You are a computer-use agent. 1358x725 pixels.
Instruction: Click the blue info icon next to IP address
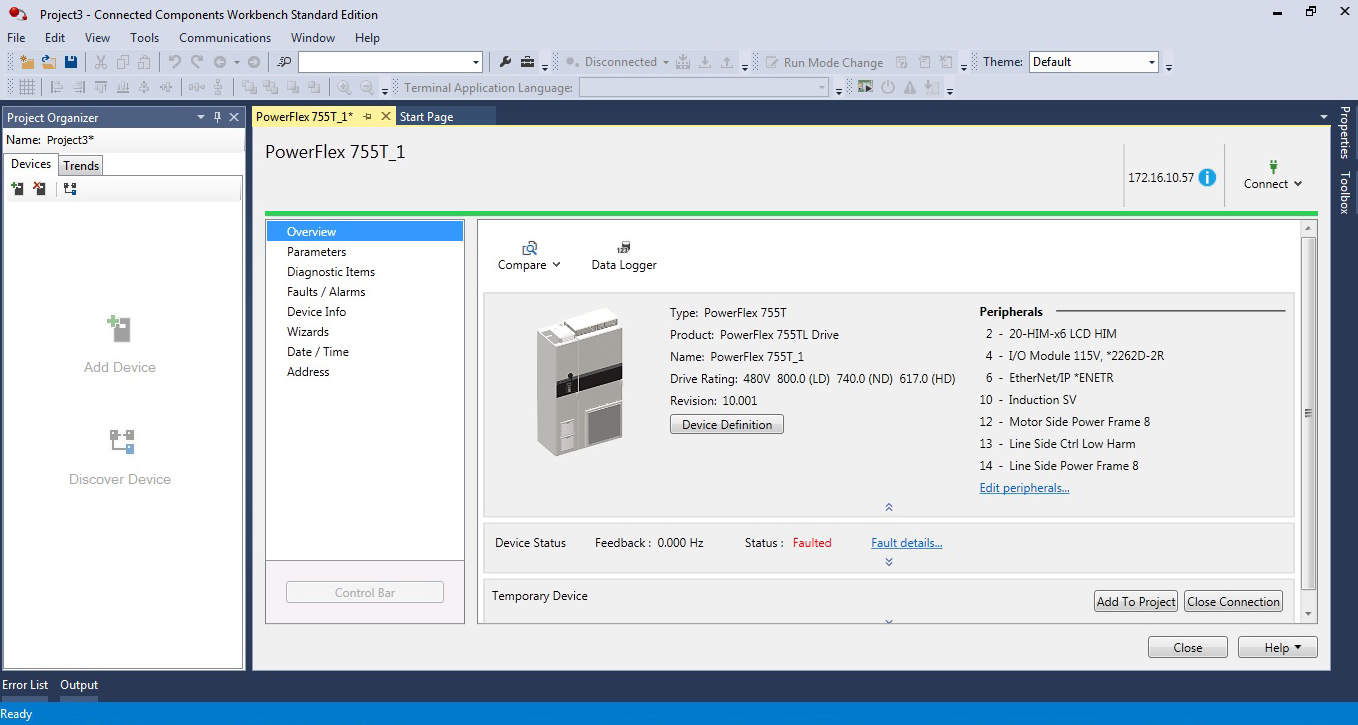(x=1207, y=177)
